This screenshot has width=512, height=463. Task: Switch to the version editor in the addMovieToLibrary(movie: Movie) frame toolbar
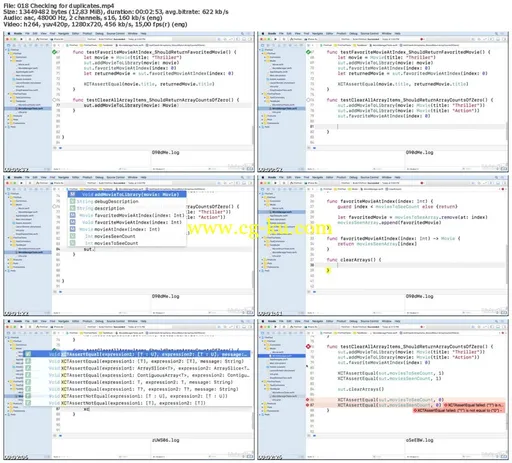pyautogui.click(x=231, y=39)
